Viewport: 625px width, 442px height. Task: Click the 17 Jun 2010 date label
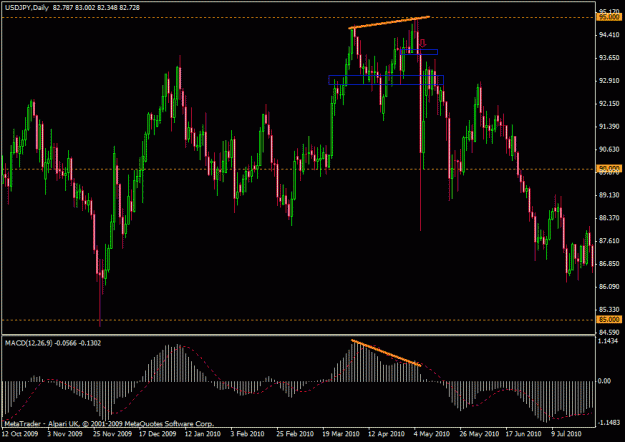(524, 434)
